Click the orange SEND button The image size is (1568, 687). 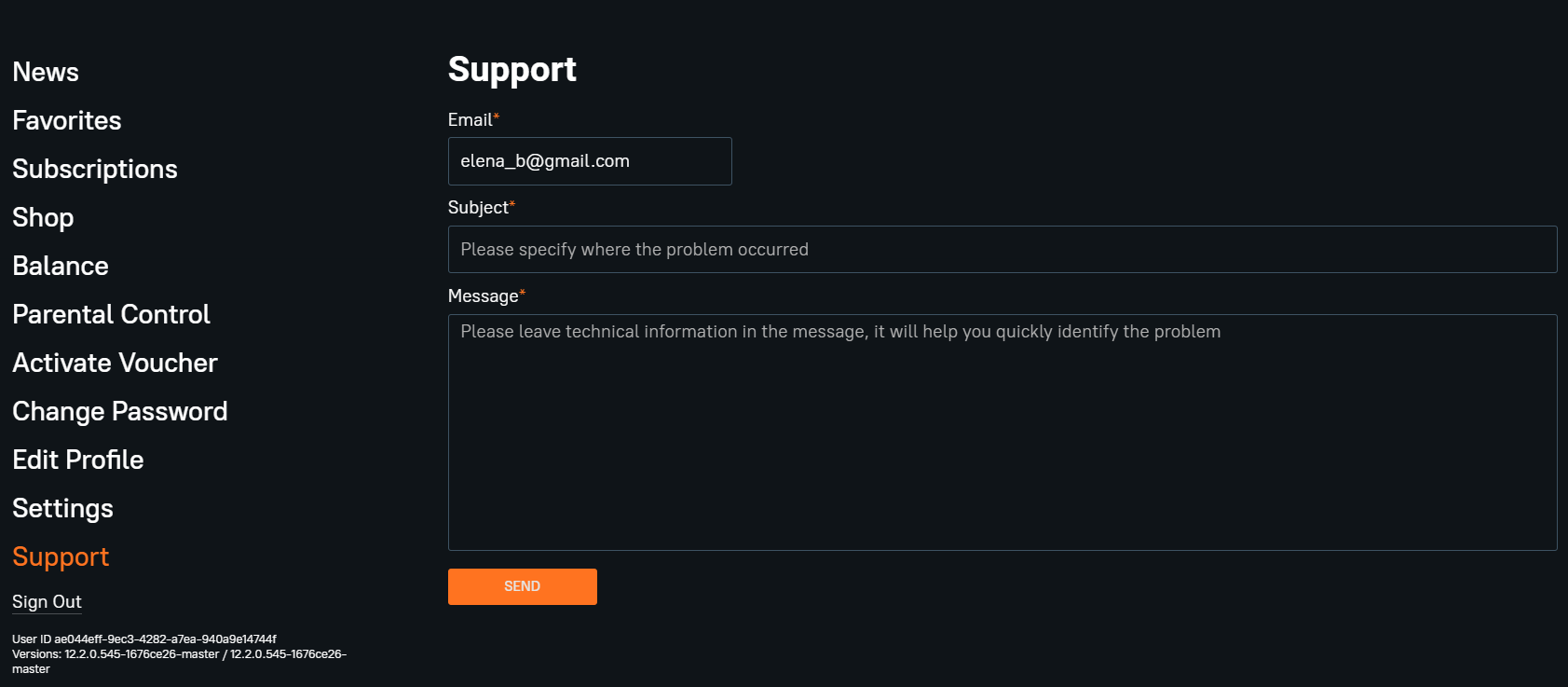(523, 586)
